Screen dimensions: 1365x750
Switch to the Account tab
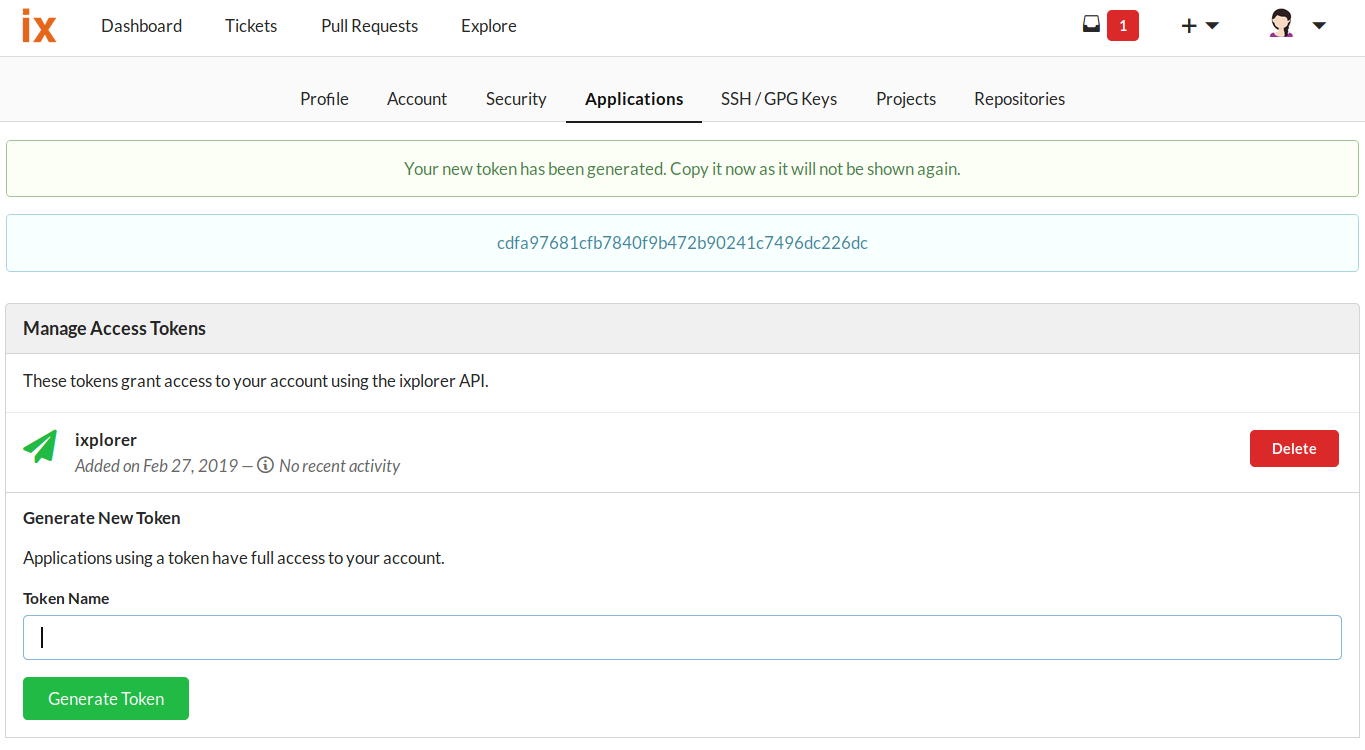(417, 99)
